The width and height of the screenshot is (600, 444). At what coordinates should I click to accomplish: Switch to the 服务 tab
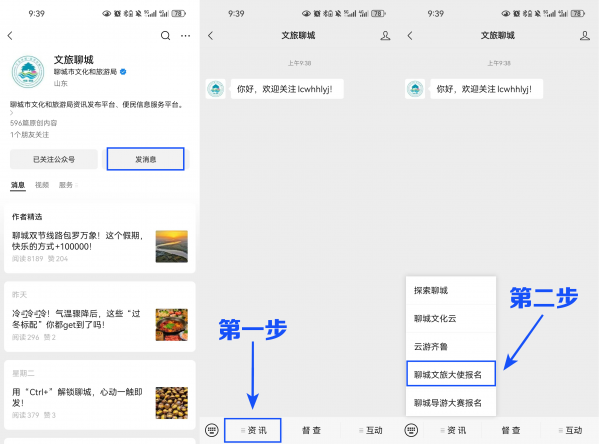(66, 185)
